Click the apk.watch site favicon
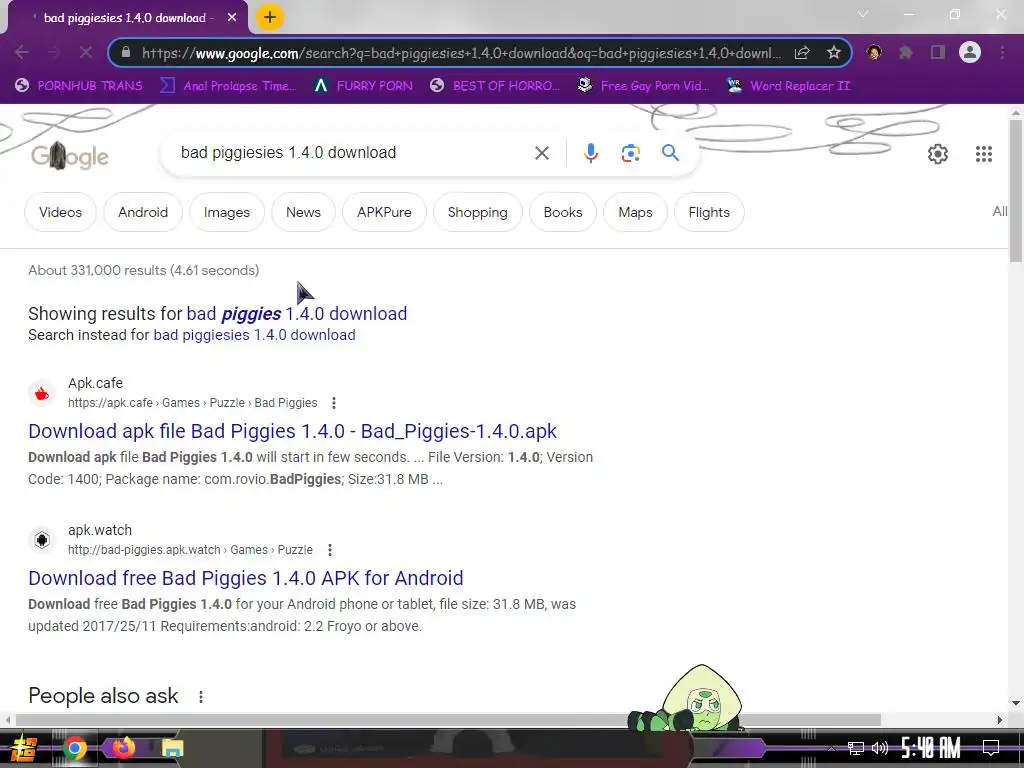1024x768 pixels. coord(42,540)
